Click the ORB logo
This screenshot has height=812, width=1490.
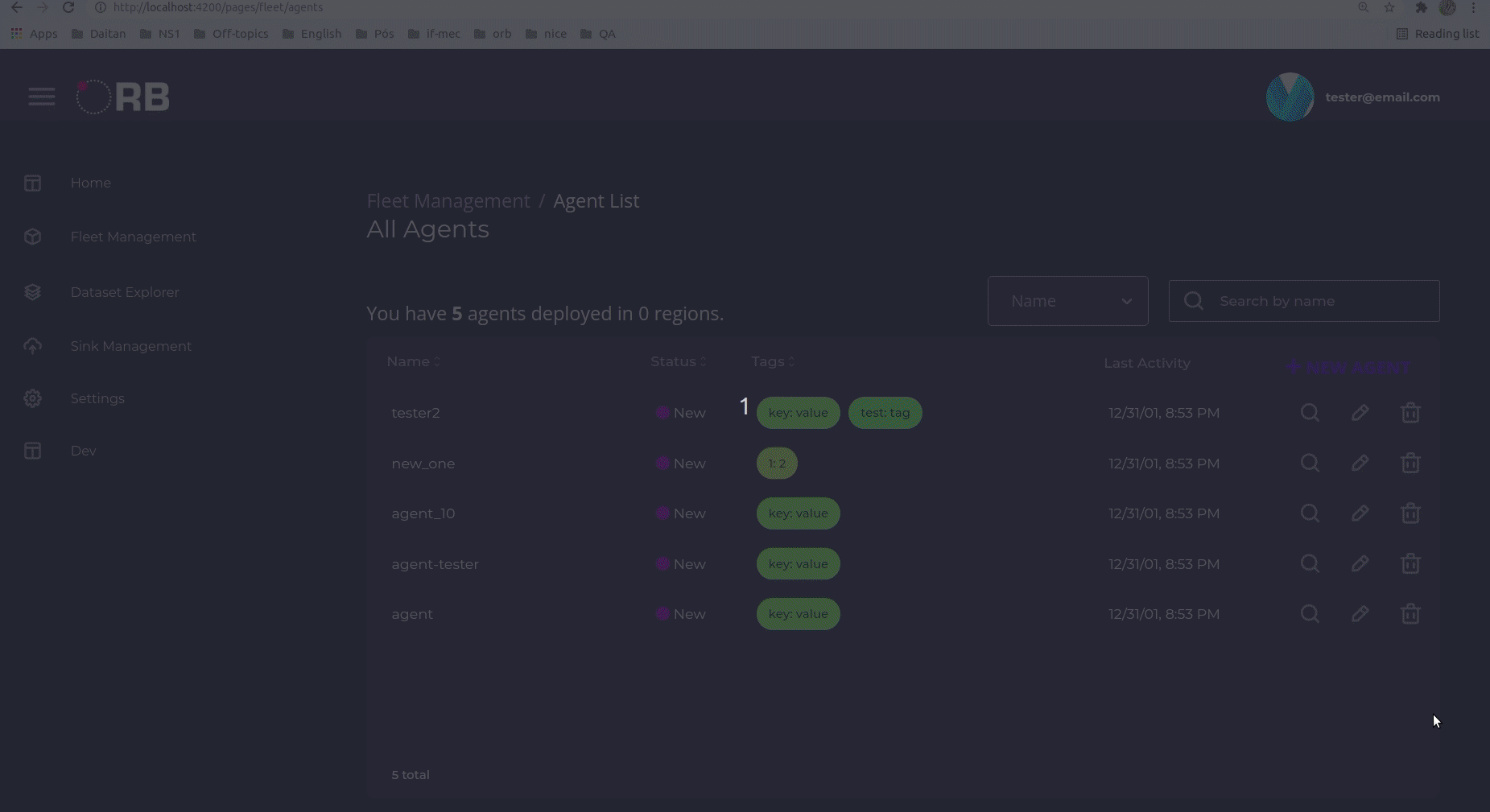pos(122,96)
